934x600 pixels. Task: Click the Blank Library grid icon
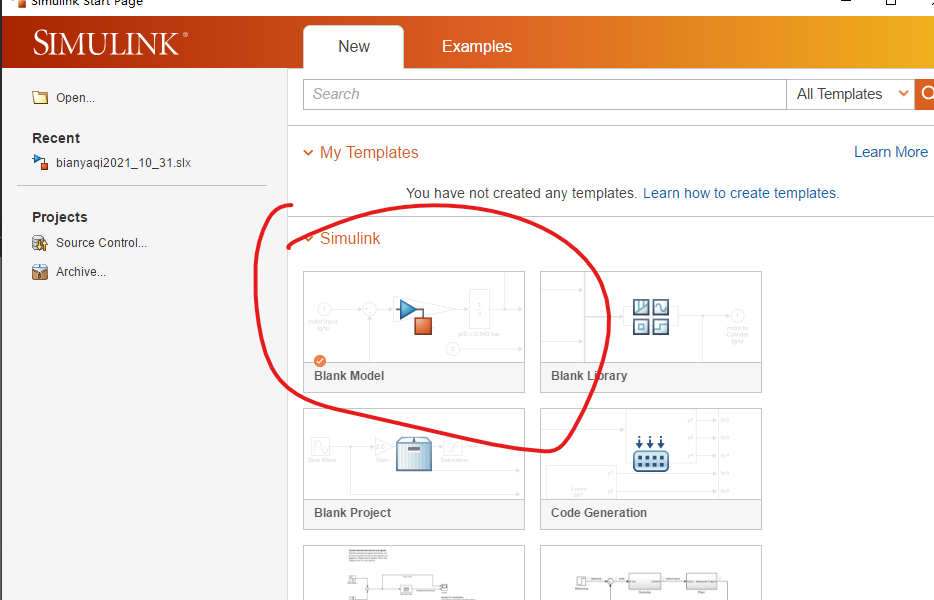(650, 316)
